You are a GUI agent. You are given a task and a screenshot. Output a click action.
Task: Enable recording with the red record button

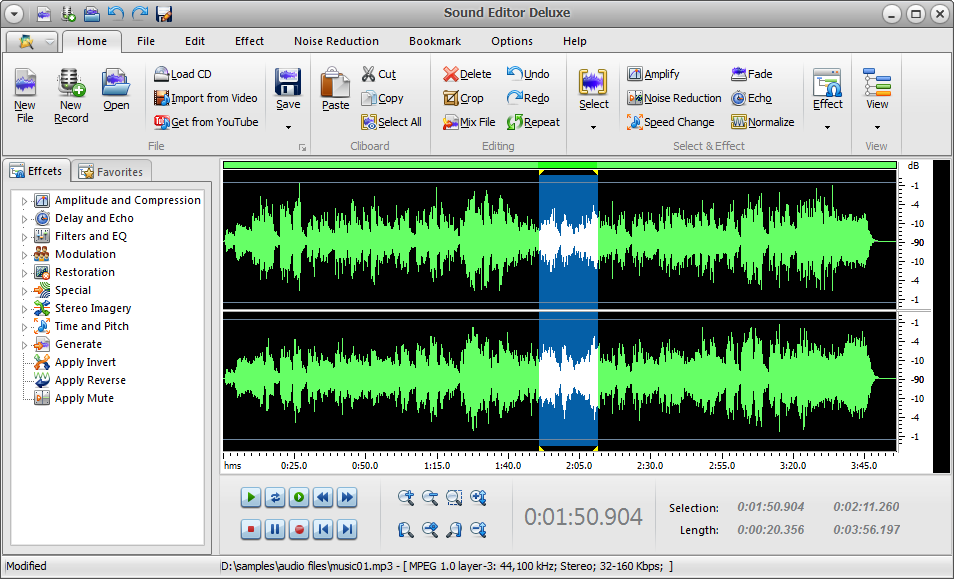coord(298,528)
